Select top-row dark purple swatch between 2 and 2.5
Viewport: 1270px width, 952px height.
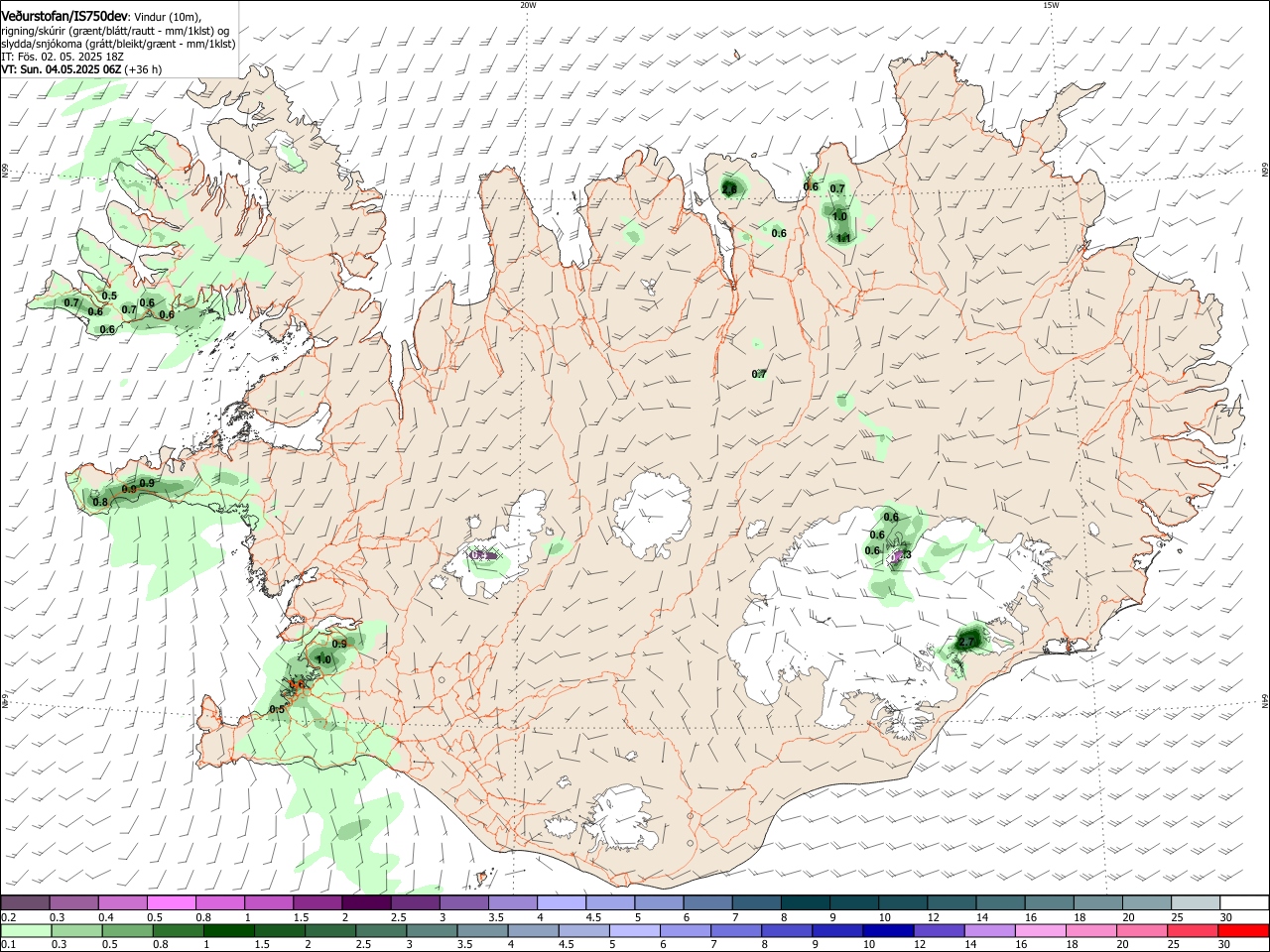[x=365, y=903]
